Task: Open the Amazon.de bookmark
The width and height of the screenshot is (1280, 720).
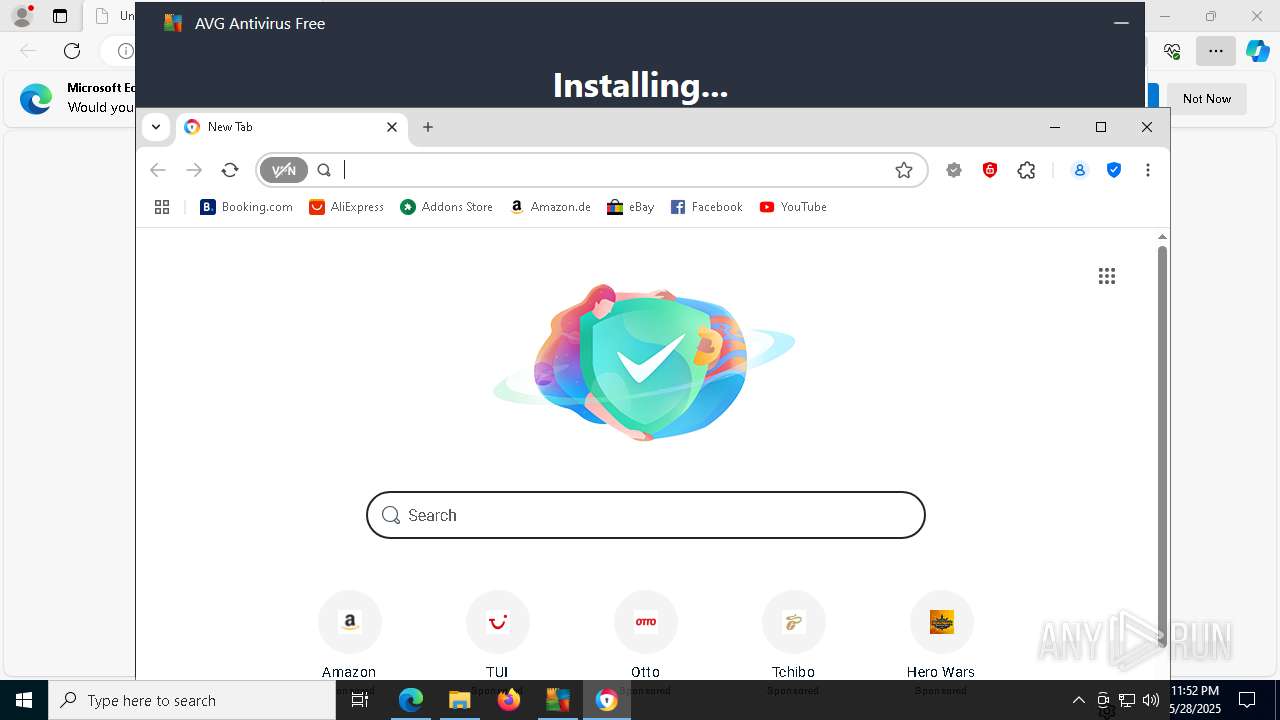Action: [x=550, y=207]
